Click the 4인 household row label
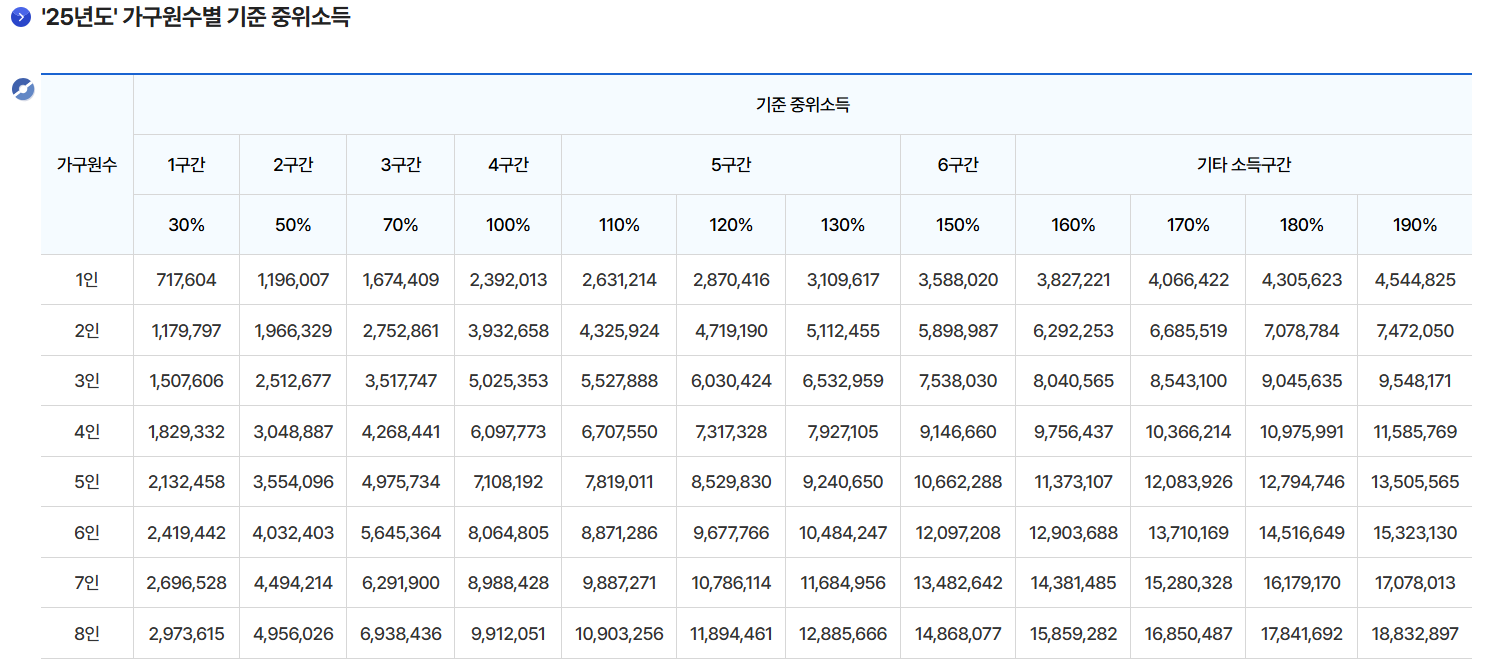The image size is (1487, 663). pos(85,431)
